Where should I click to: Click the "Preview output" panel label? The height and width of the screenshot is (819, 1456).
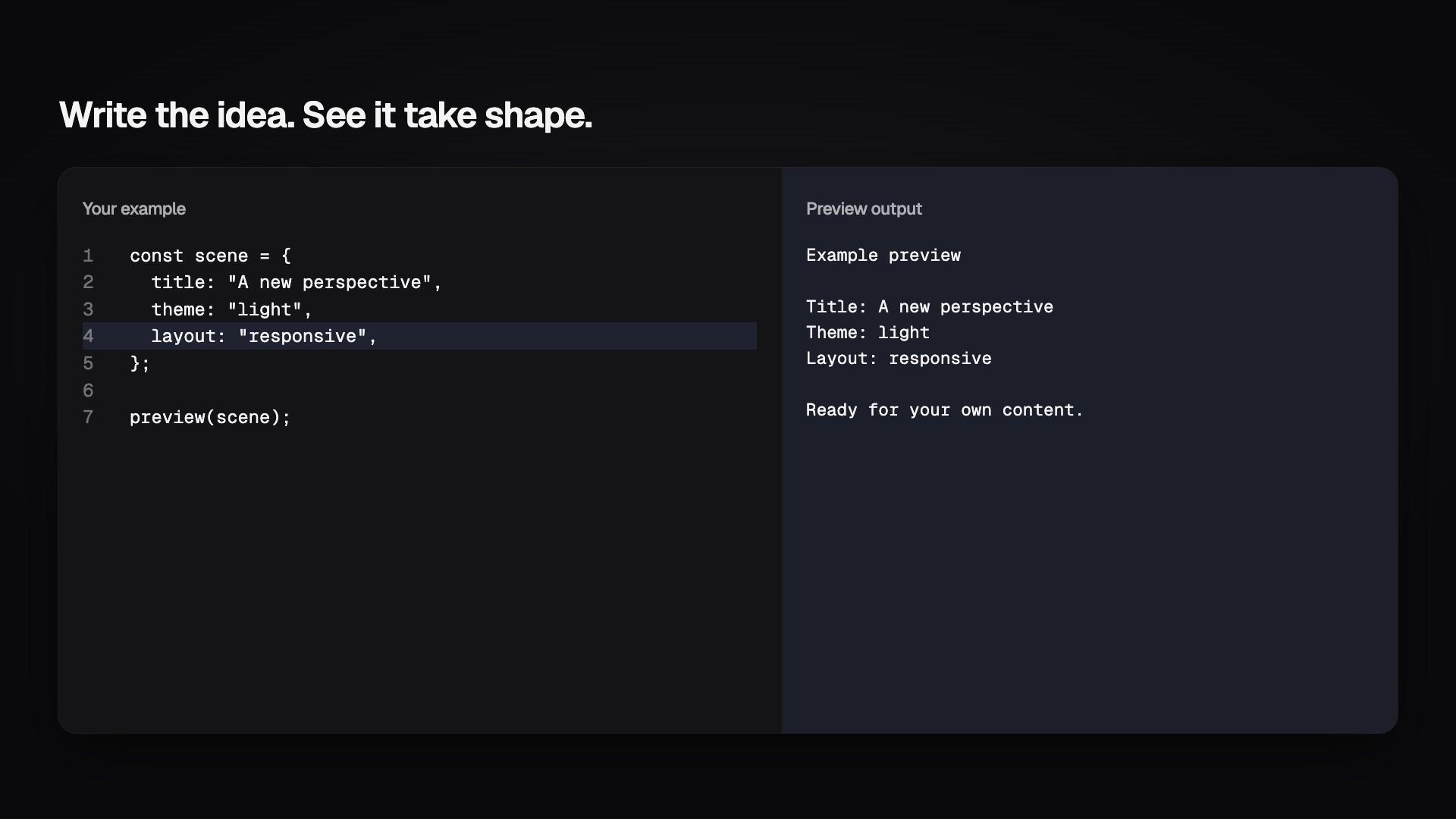click(x=864, y=209)
